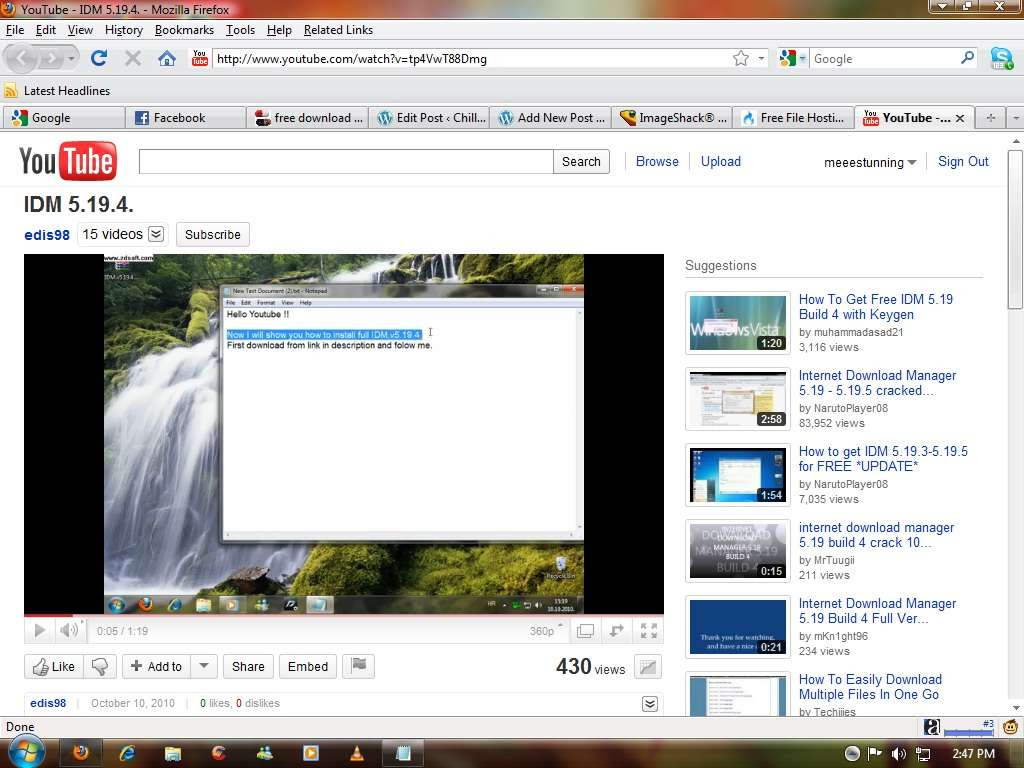The image size is (1024, 768).
Task: Play the video with the play button
Action: pos(39,630)
